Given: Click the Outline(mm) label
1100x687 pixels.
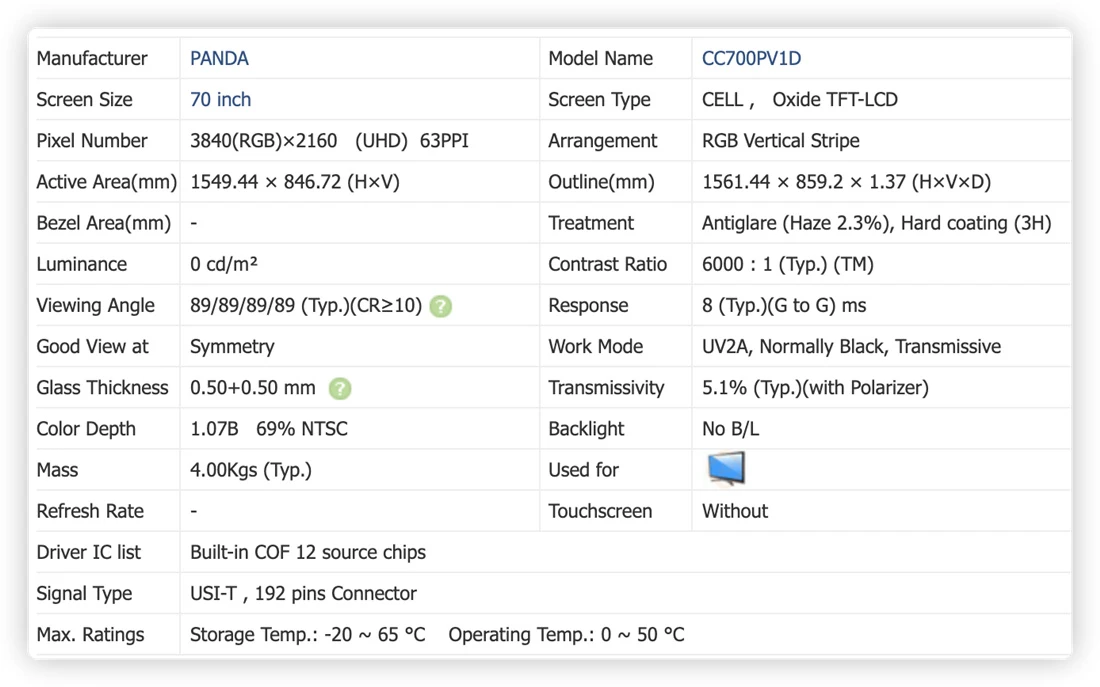Looking at the screenshot, I should tap(601, 182).
